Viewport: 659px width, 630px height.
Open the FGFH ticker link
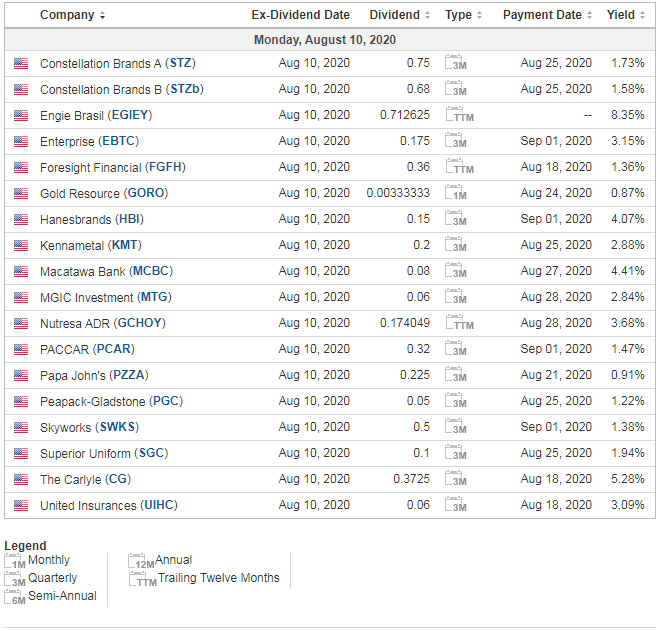[165, 167]
